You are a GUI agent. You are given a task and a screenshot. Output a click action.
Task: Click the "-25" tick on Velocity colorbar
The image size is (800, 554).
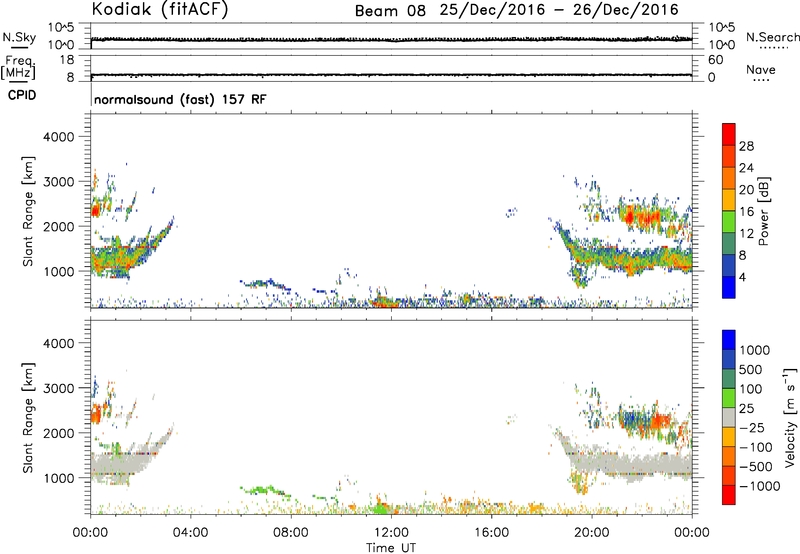pyautogui.click(x=752, y=427)
